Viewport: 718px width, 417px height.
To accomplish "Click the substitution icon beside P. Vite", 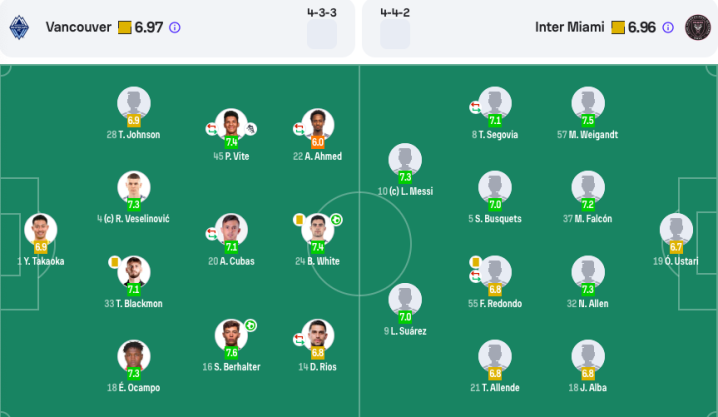I will [211, 129].
